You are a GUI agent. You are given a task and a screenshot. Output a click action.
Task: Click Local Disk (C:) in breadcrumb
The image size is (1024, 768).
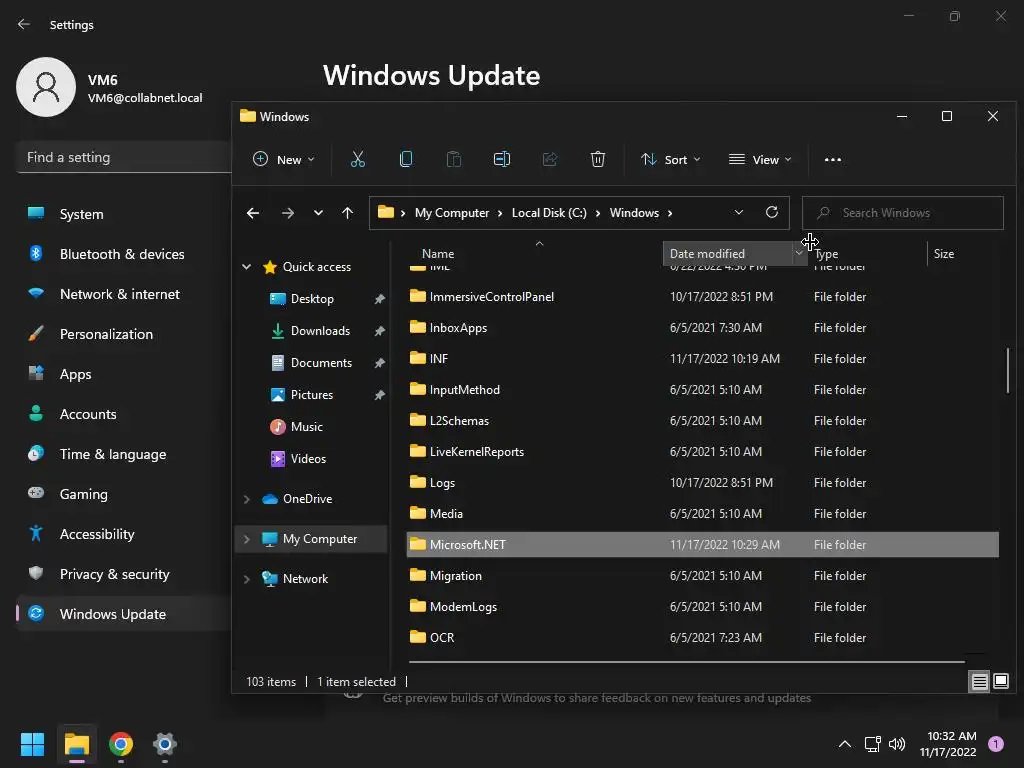pyautogui.click(x=549, y=213)
